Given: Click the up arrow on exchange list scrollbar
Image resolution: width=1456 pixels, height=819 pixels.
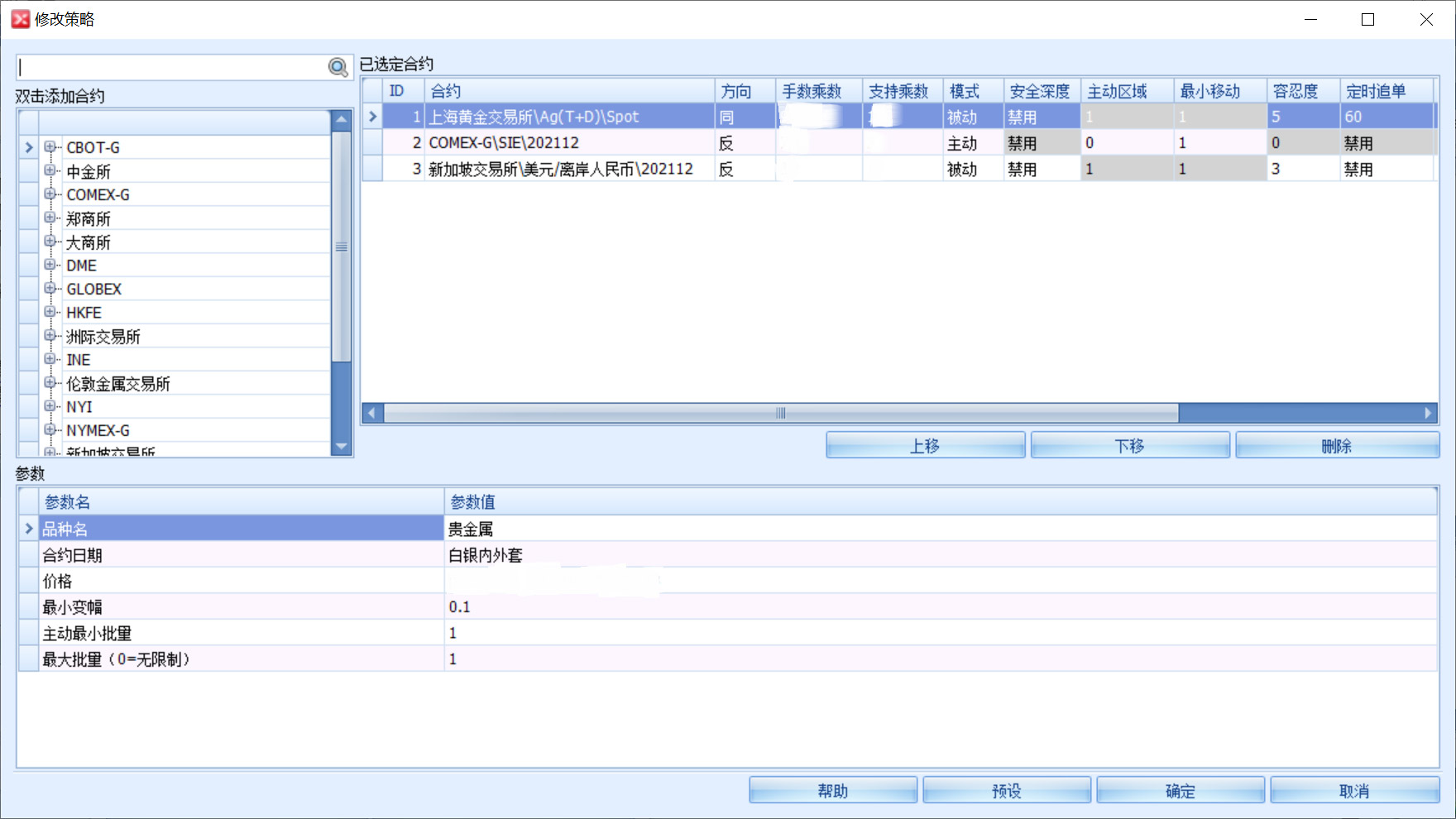Looking at the screenshot, I should 340,121.
